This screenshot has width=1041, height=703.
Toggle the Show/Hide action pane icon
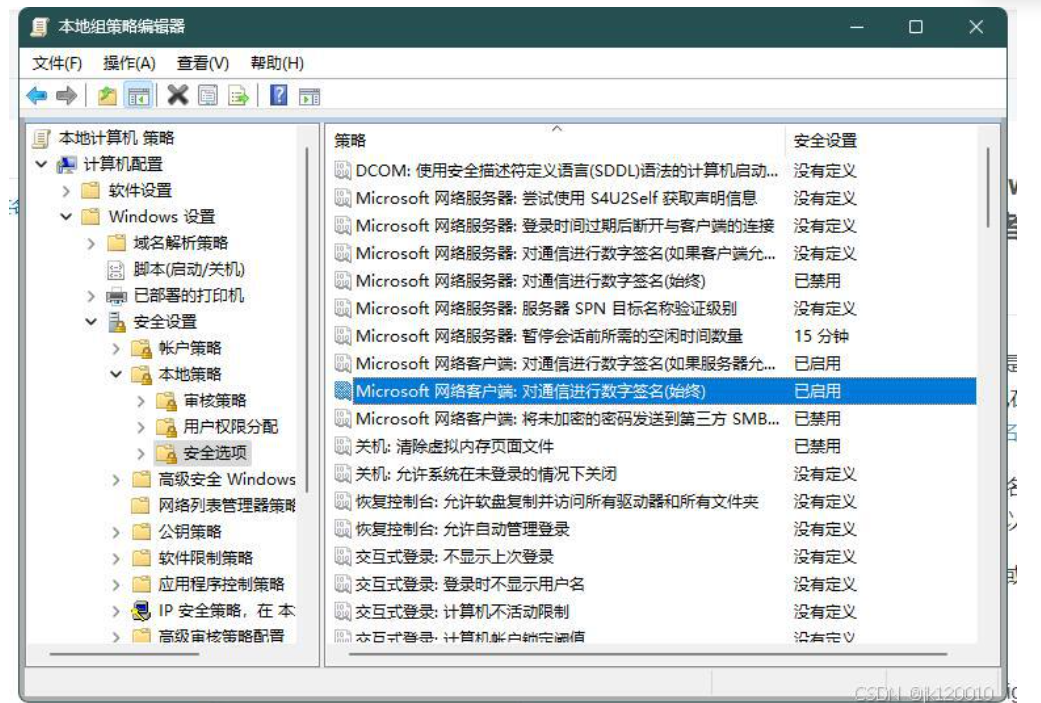pos(309,97)
